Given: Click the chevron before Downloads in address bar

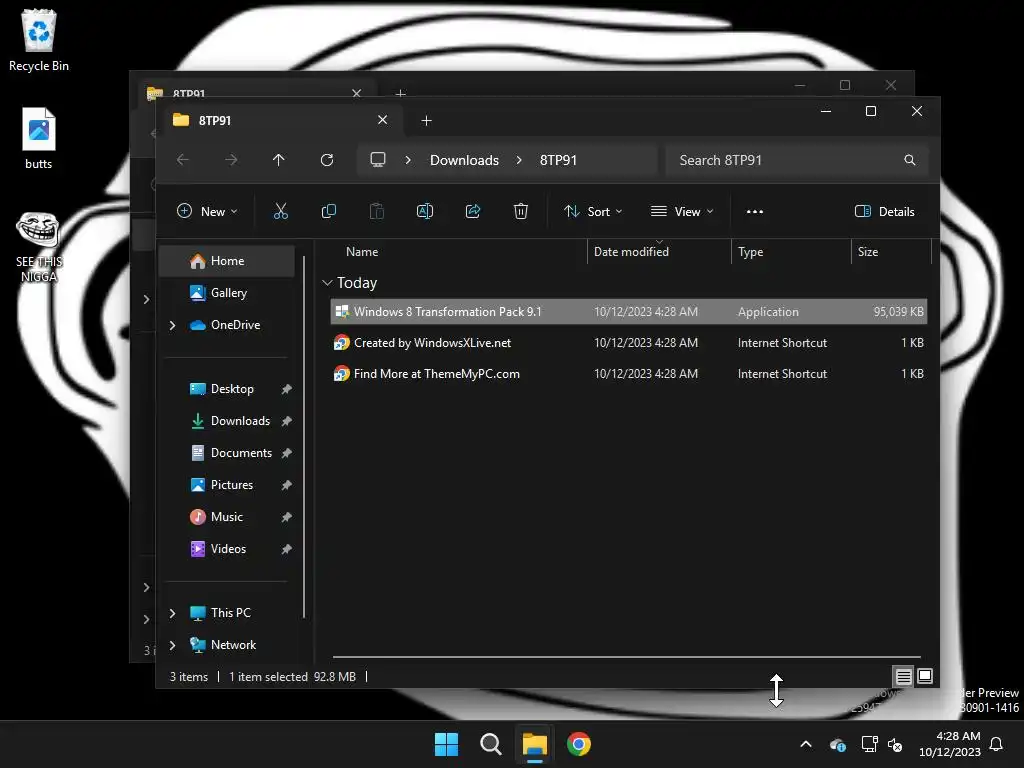Looking at the screenshot, I should coord(408,160).
